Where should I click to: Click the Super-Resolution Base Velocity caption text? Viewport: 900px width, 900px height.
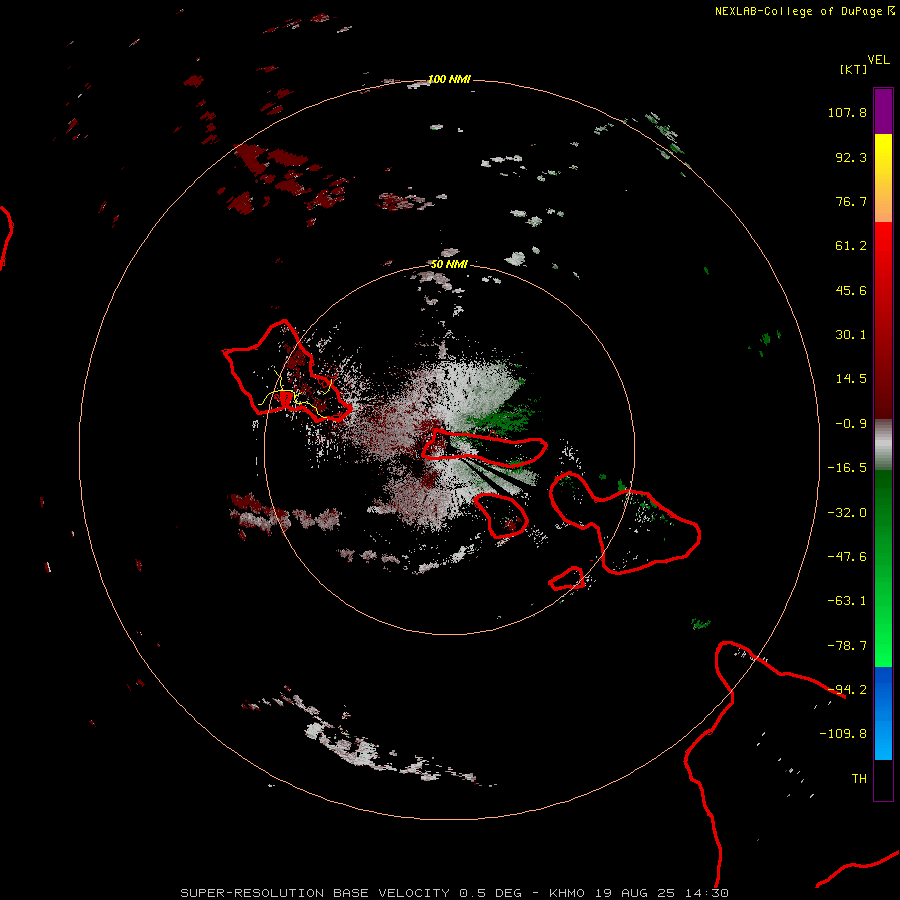pyautogui.click(x=455, y=893)
